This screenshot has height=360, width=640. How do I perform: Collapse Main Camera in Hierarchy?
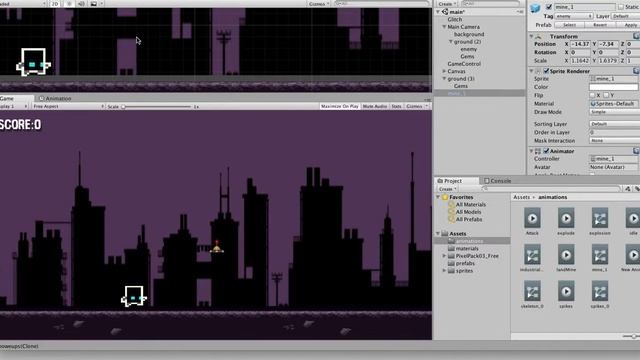[444, 27]
